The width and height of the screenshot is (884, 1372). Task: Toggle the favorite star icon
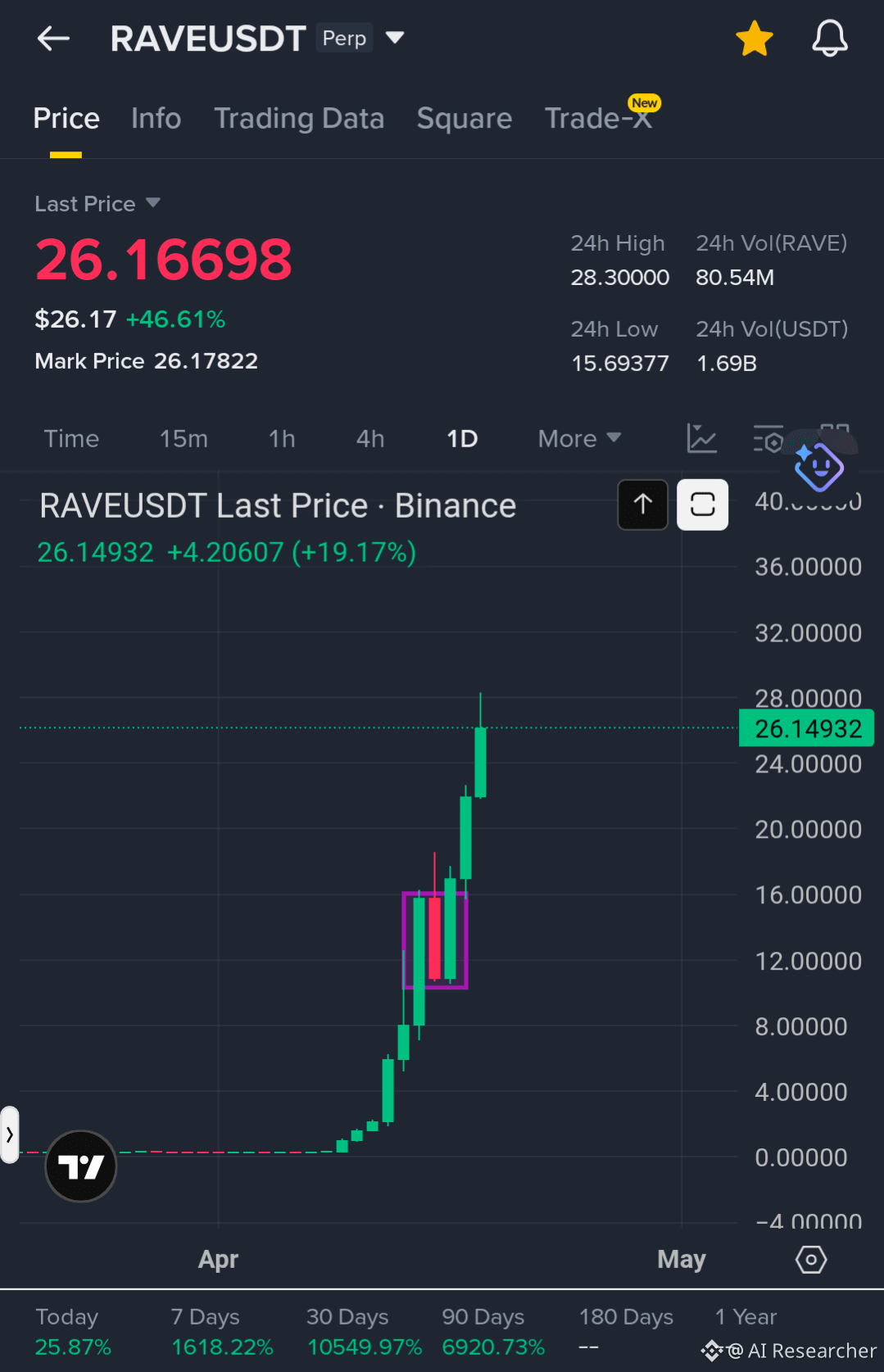pyautogui.click(x=754, y=38)
